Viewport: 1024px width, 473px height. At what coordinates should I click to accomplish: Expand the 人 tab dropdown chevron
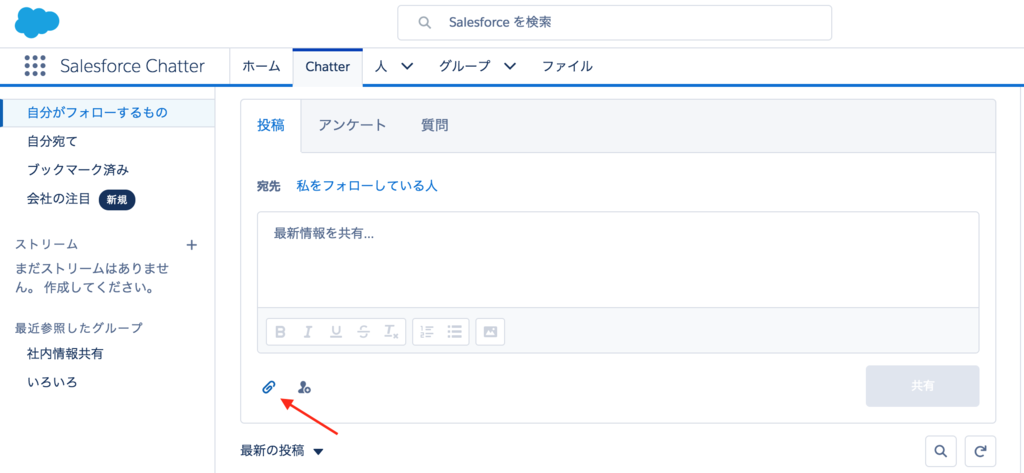[x=407, y=66]
